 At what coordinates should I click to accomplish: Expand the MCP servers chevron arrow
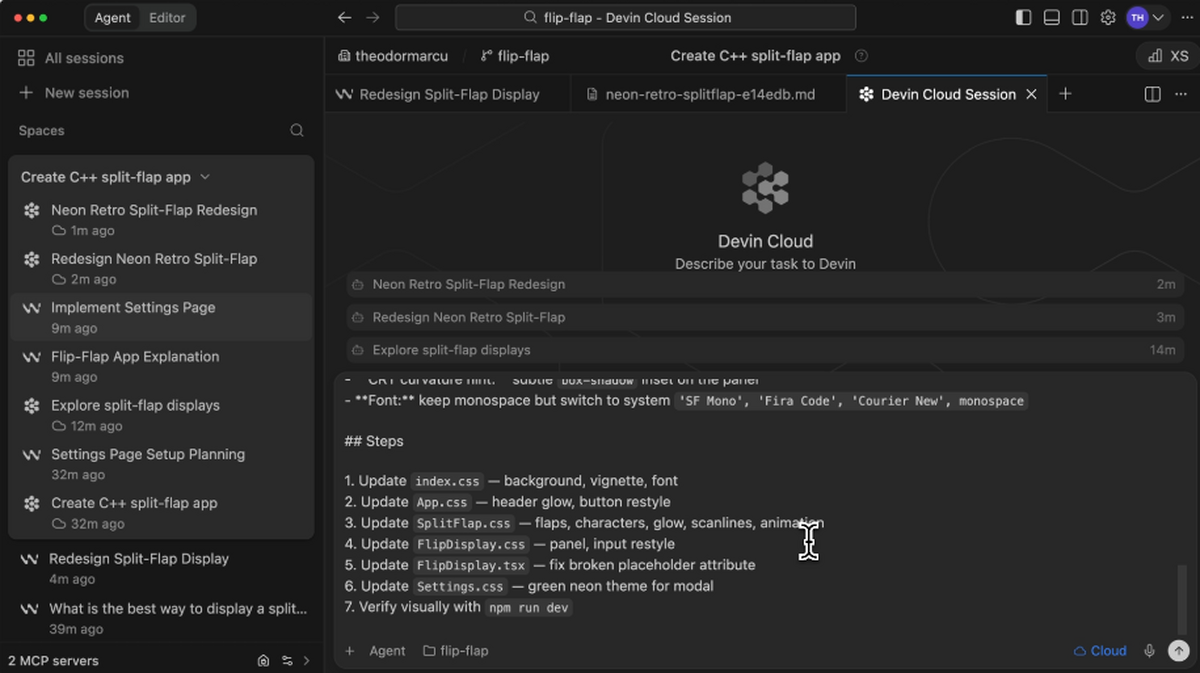pyautogui.click(x=307, y=661)
